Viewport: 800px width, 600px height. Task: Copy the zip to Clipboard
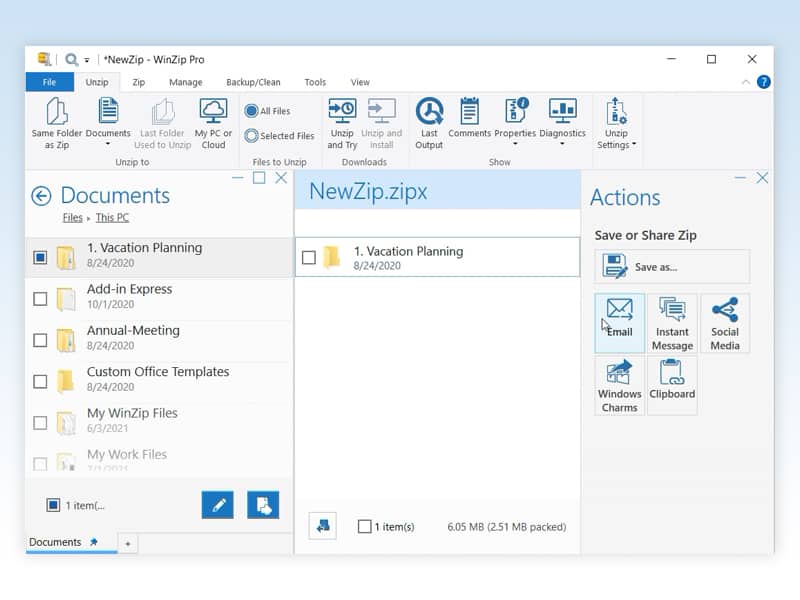coord(672,383)
